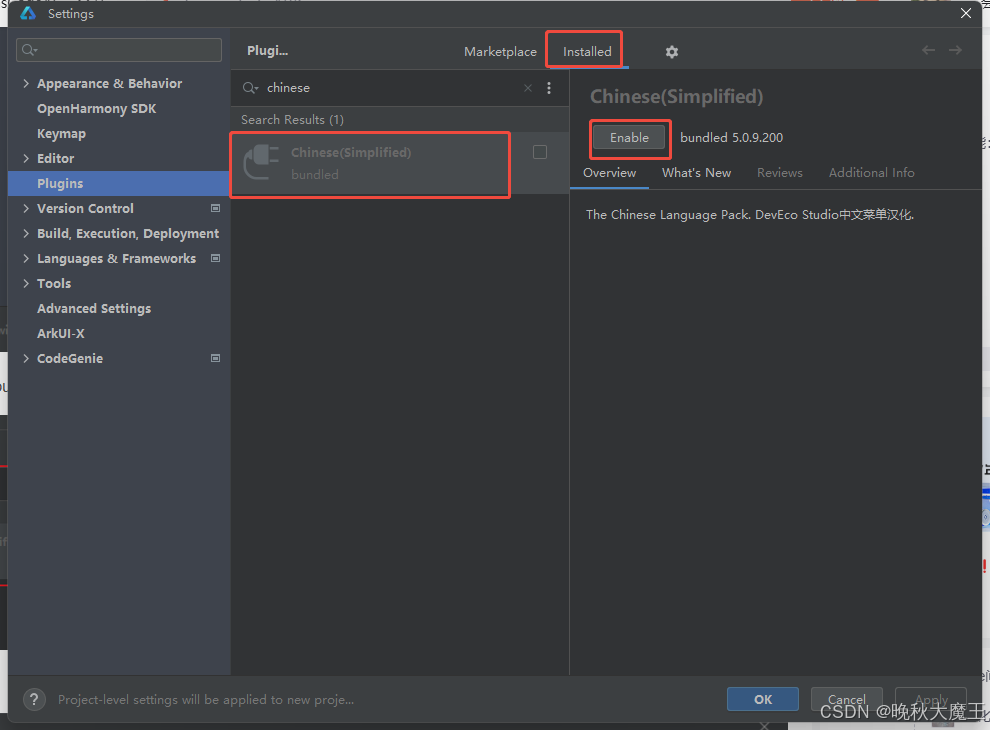990x730 pixels.
Task: Expand Languages & Frameworks section
Action: click(x=26, y=258)
